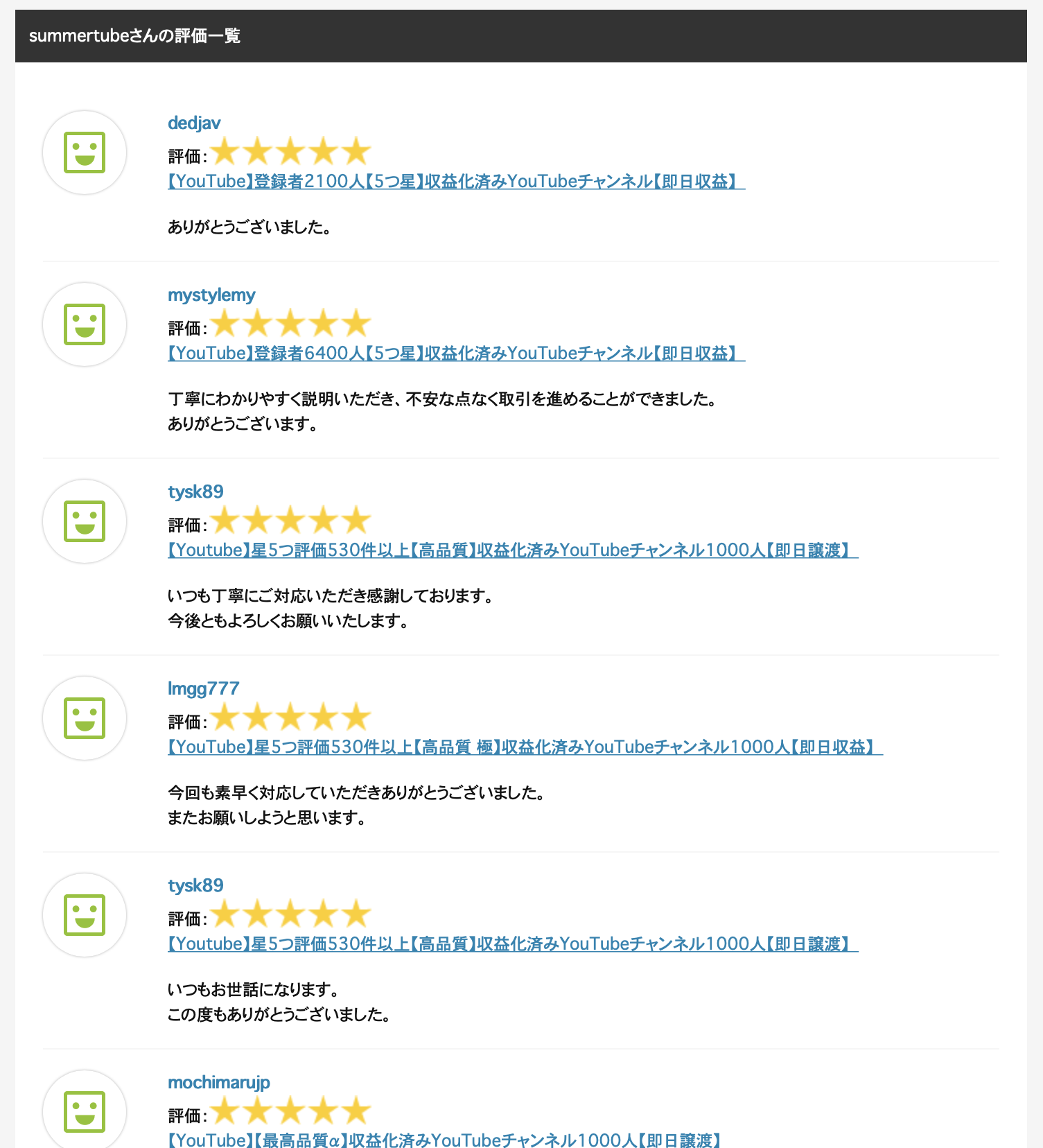Open the 登録者6400人 YouTube channel listing link
The width and height of the screenshot is (1043, 1148).
click(456, 354)
